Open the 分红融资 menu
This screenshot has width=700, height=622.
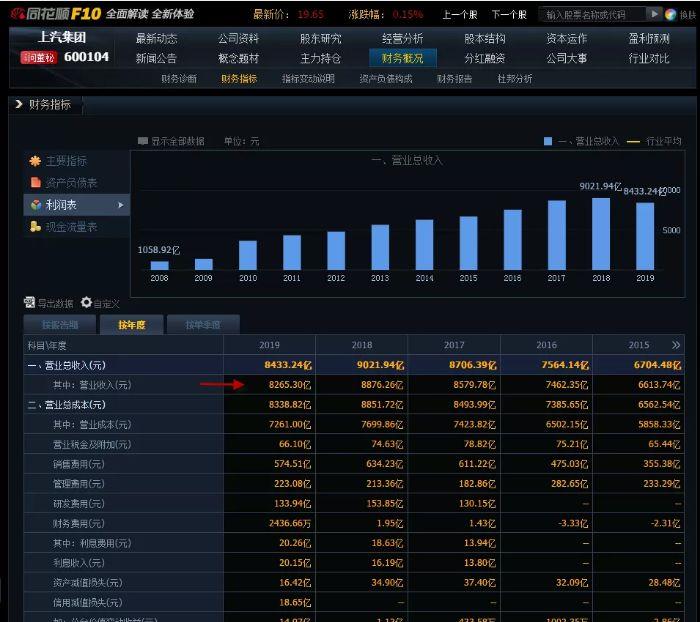(x=485, y=58)
